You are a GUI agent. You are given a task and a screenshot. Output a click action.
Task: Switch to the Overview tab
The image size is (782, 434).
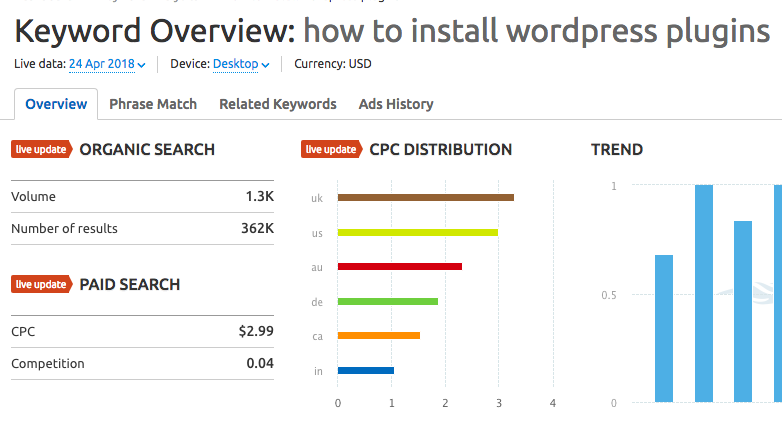tap(56, 104)
